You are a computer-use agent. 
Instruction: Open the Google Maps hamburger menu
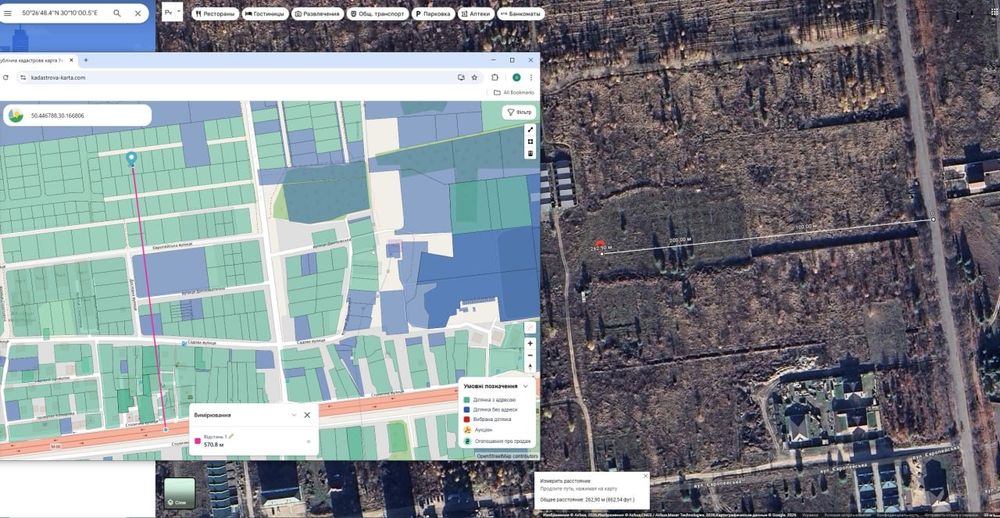[x=8, y=13]
